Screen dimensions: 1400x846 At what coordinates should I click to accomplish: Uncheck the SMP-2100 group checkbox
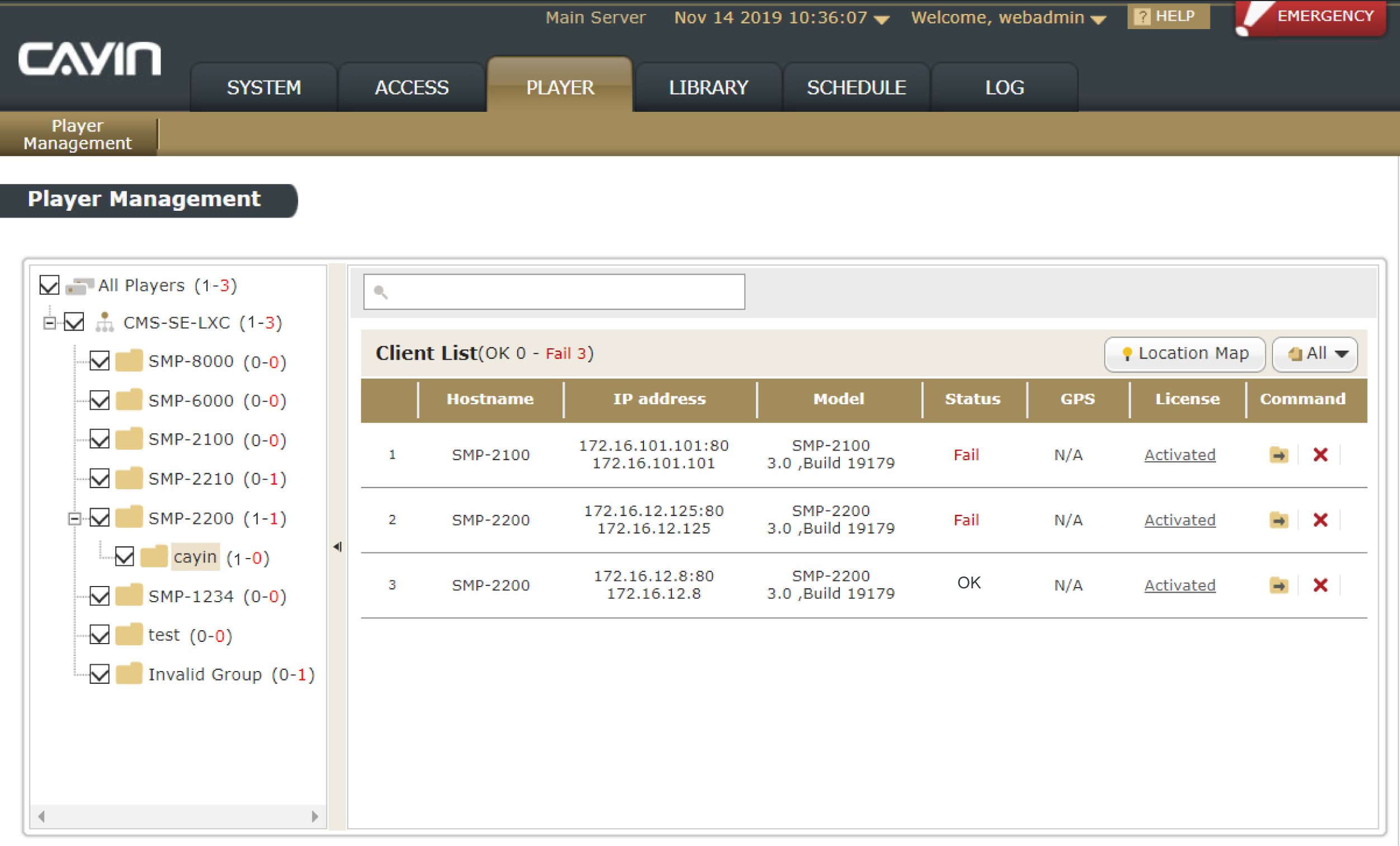click(100, 439)
